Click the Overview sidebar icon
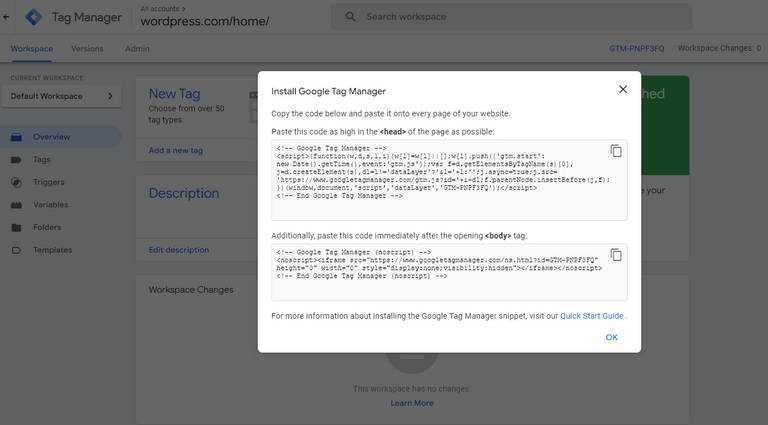The width and height of the screenshot is (768, 425). pyautogui.click(x=16, y=137)
